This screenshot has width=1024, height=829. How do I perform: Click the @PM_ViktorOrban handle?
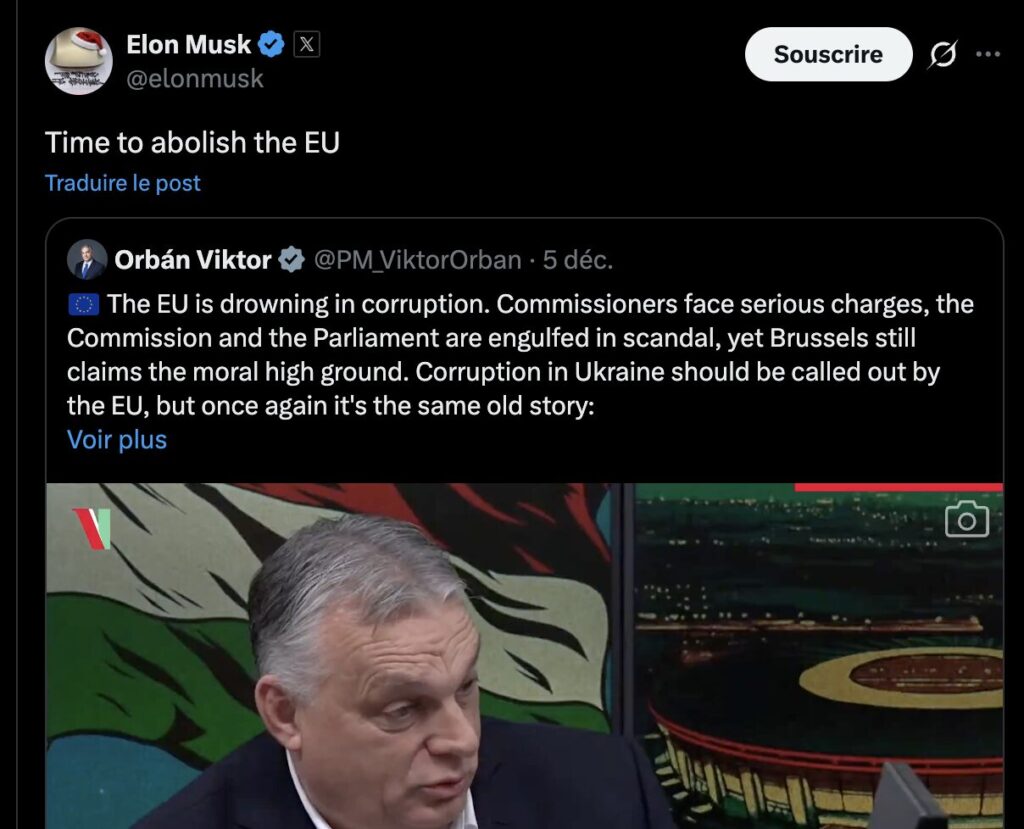(419, 259)
